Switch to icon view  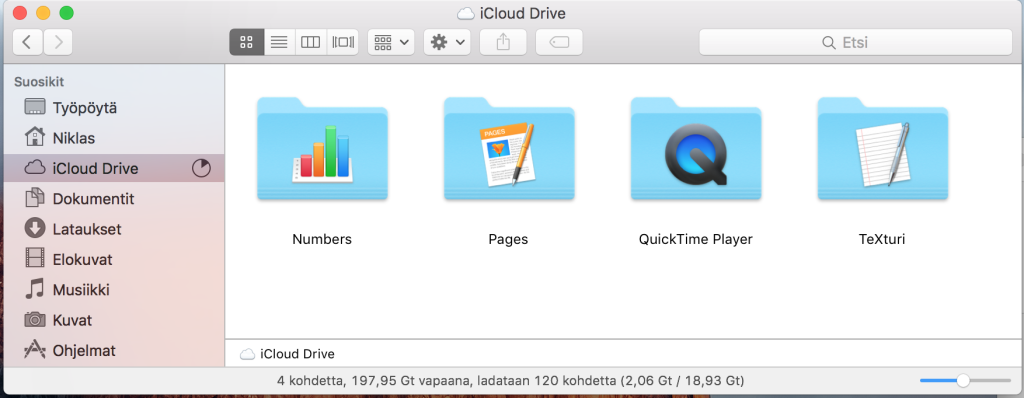[x=246, y=42]
